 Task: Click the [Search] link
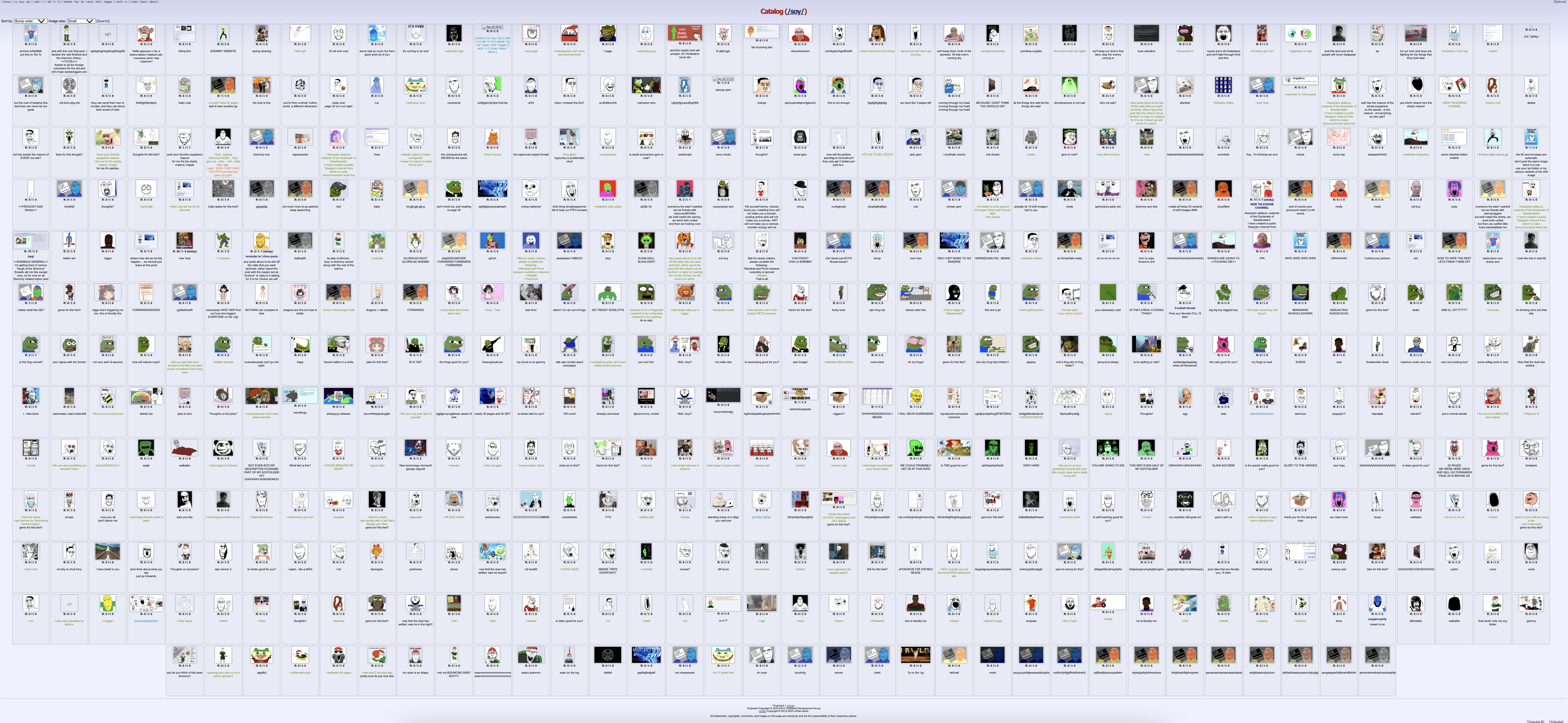click(103, 21)
